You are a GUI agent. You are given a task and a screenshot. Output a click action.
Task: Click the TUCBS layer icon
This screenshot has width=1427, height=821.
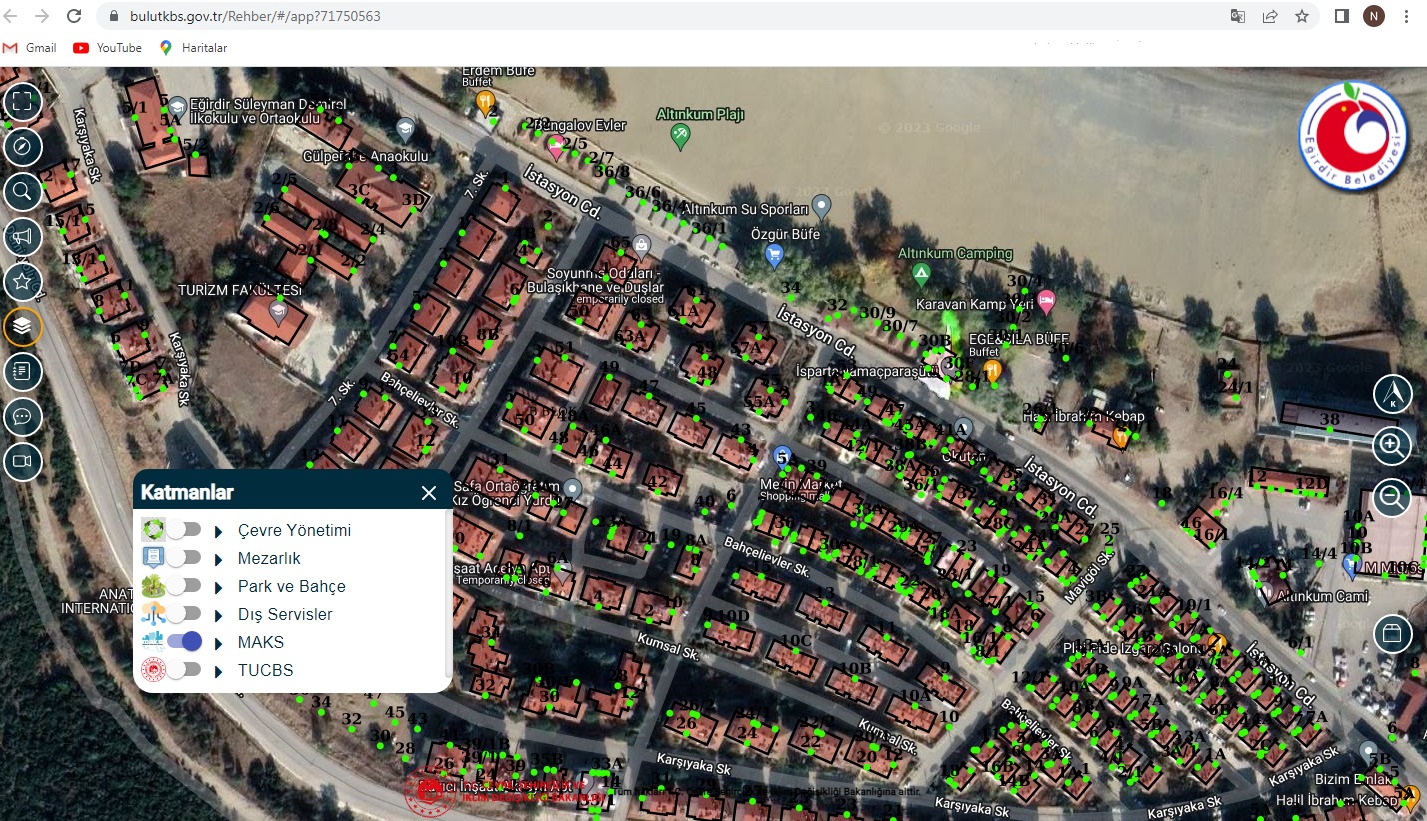click(153, 670)
